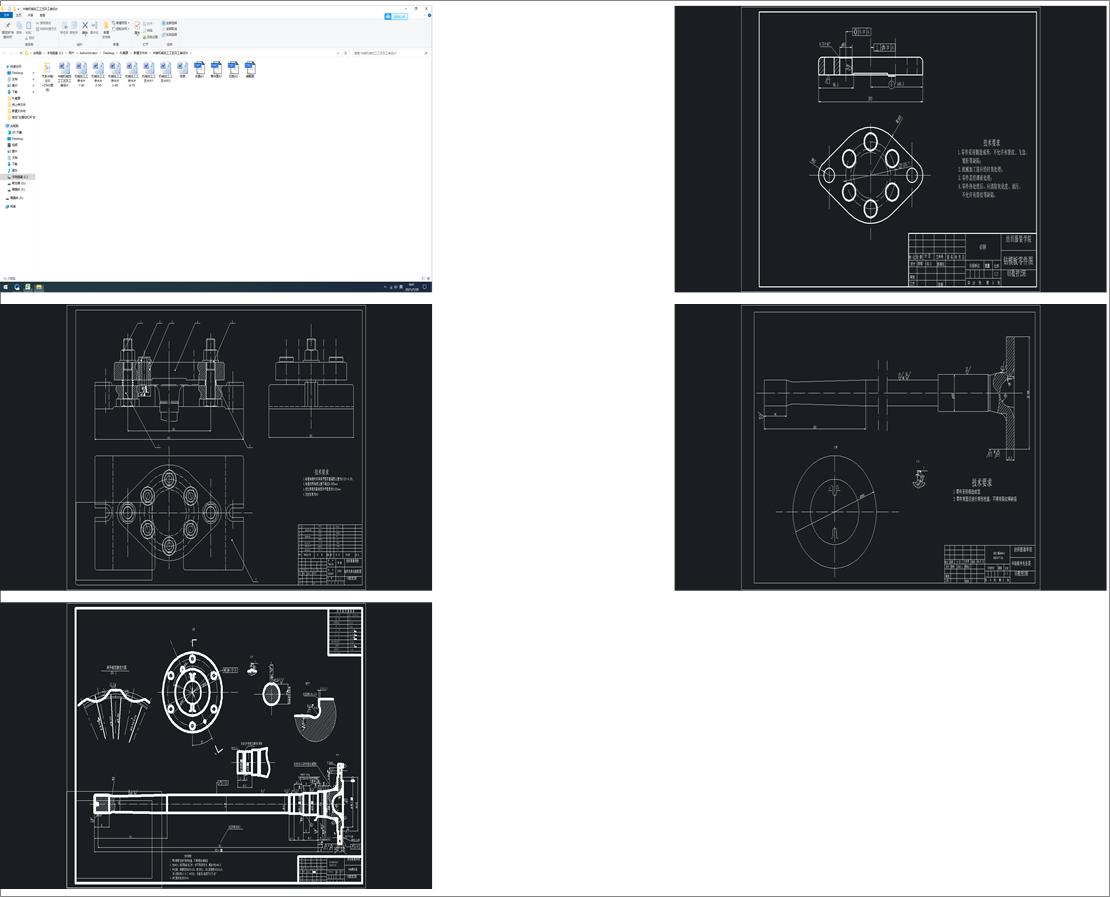The height and width of the screenshot is (897, 1110).
Task: Click the Explorer search box
Action: pyautogui.click(x=391, y=53)
